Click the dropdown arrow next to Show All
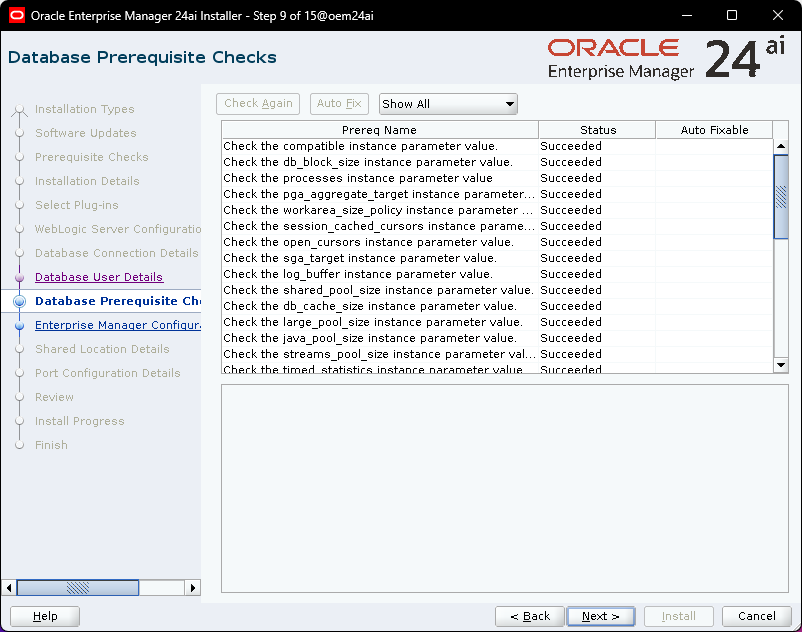This screenshot has width=802, height=632. pyautogui.click(x=510, y=104)
